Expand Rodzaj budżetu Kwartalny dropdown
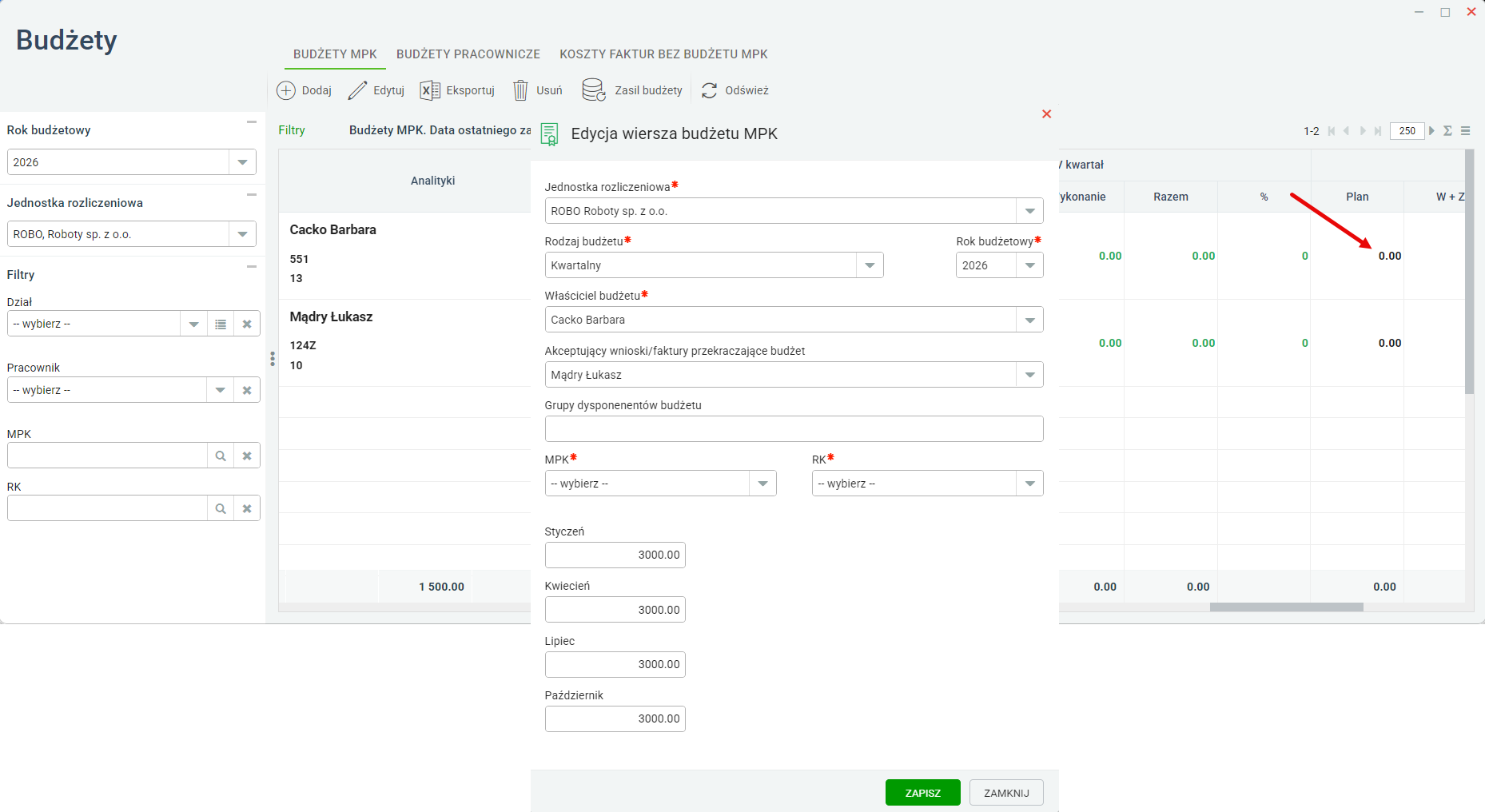The width and height of the screenshot is (1485, 812). coord(870,265)
